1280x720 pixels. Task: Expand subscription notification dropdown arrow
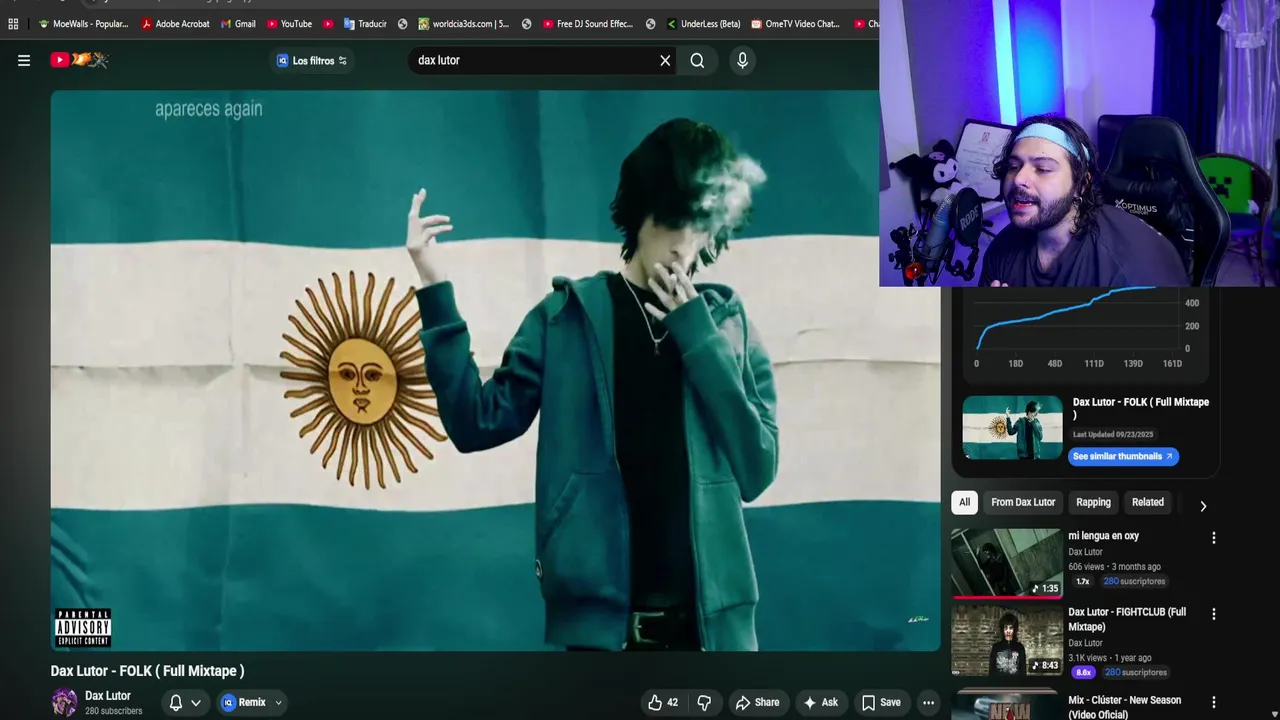click(x=196, y=702)
